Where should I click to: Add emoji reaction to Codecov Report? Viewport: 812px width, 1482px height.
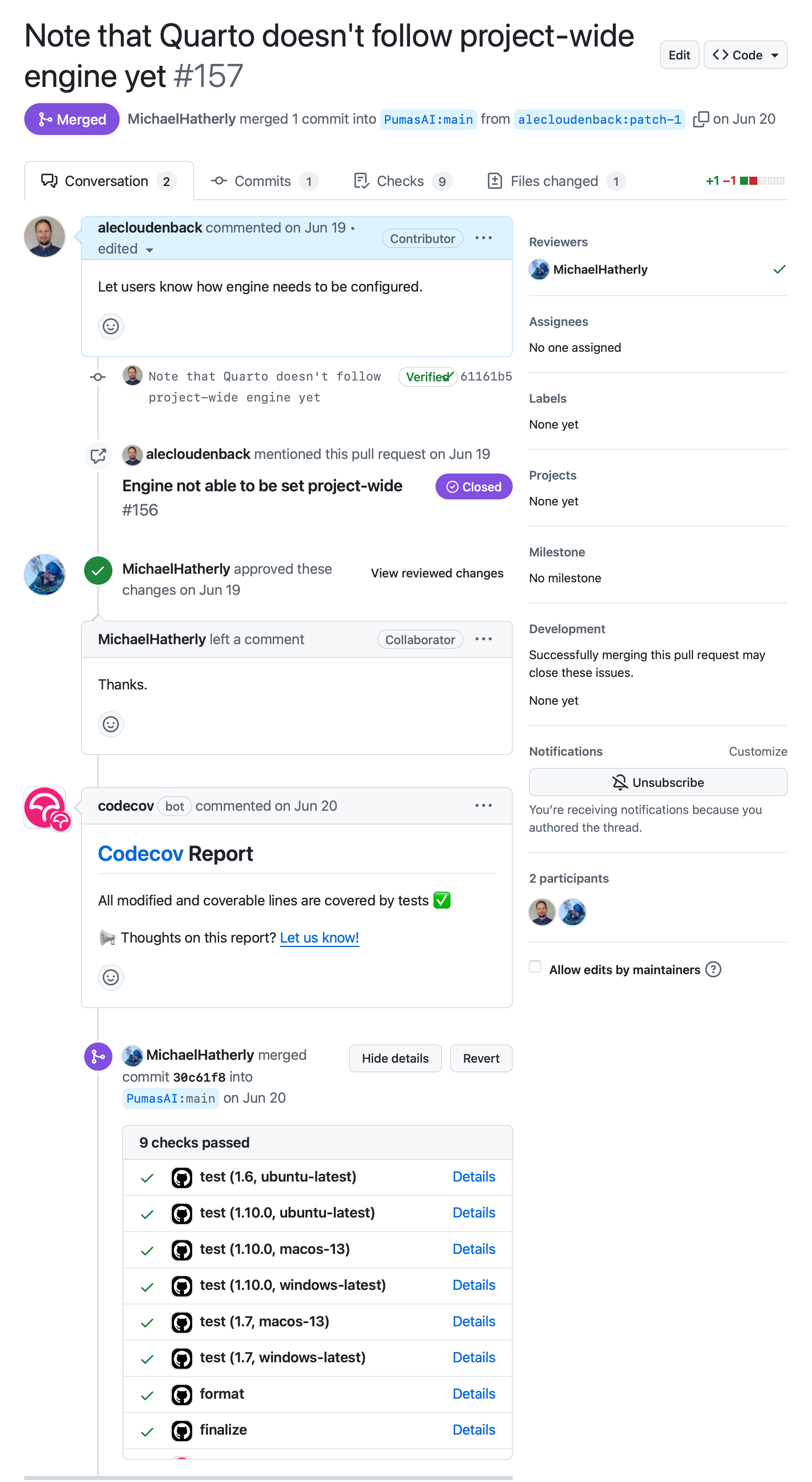tap(110, 977)
